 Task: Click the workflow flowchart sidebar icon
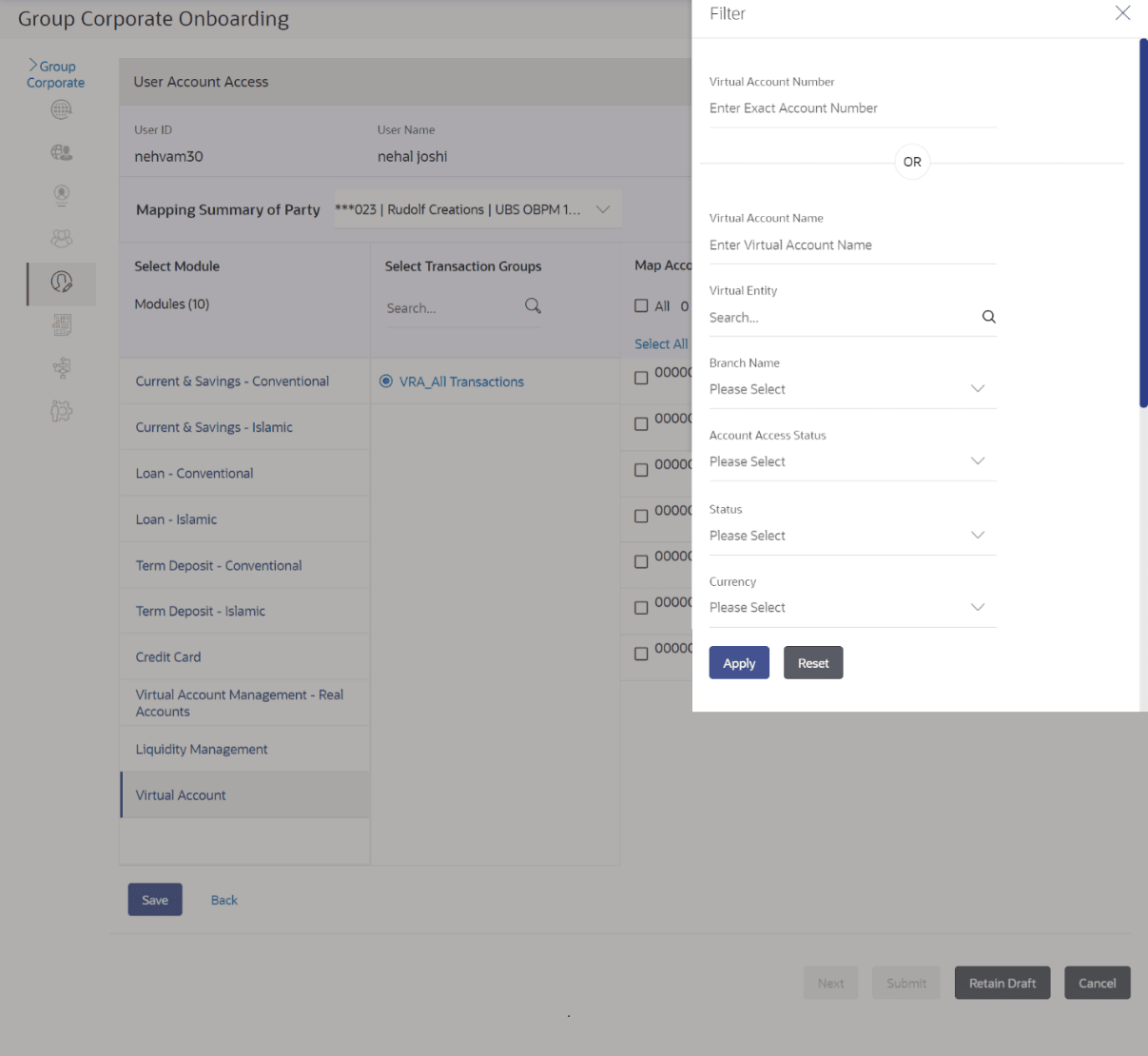click(x=62, y=368)
